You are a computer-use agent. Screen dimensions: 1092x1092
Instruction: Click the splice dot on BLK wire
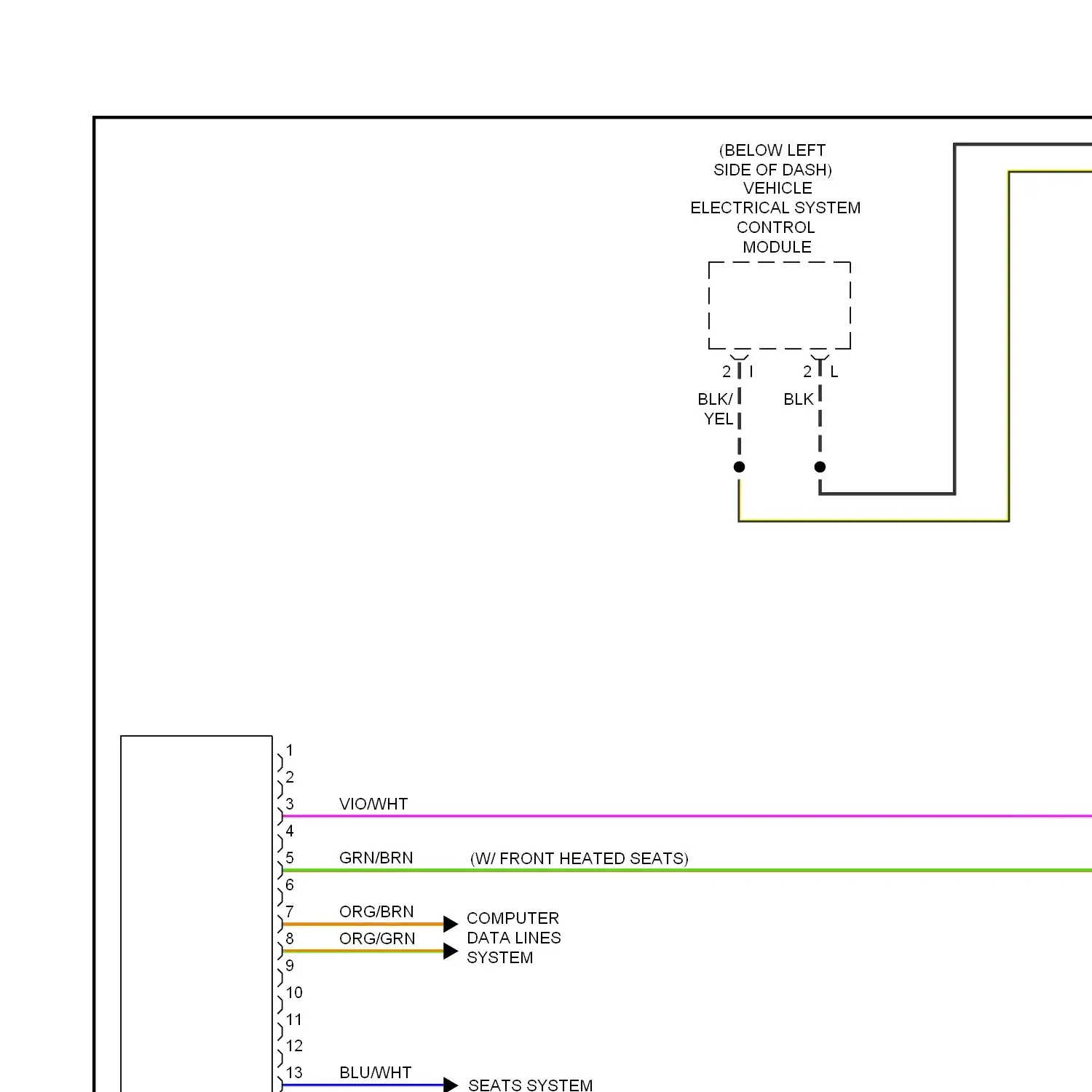pyautogui.click(x=820, y=467)
